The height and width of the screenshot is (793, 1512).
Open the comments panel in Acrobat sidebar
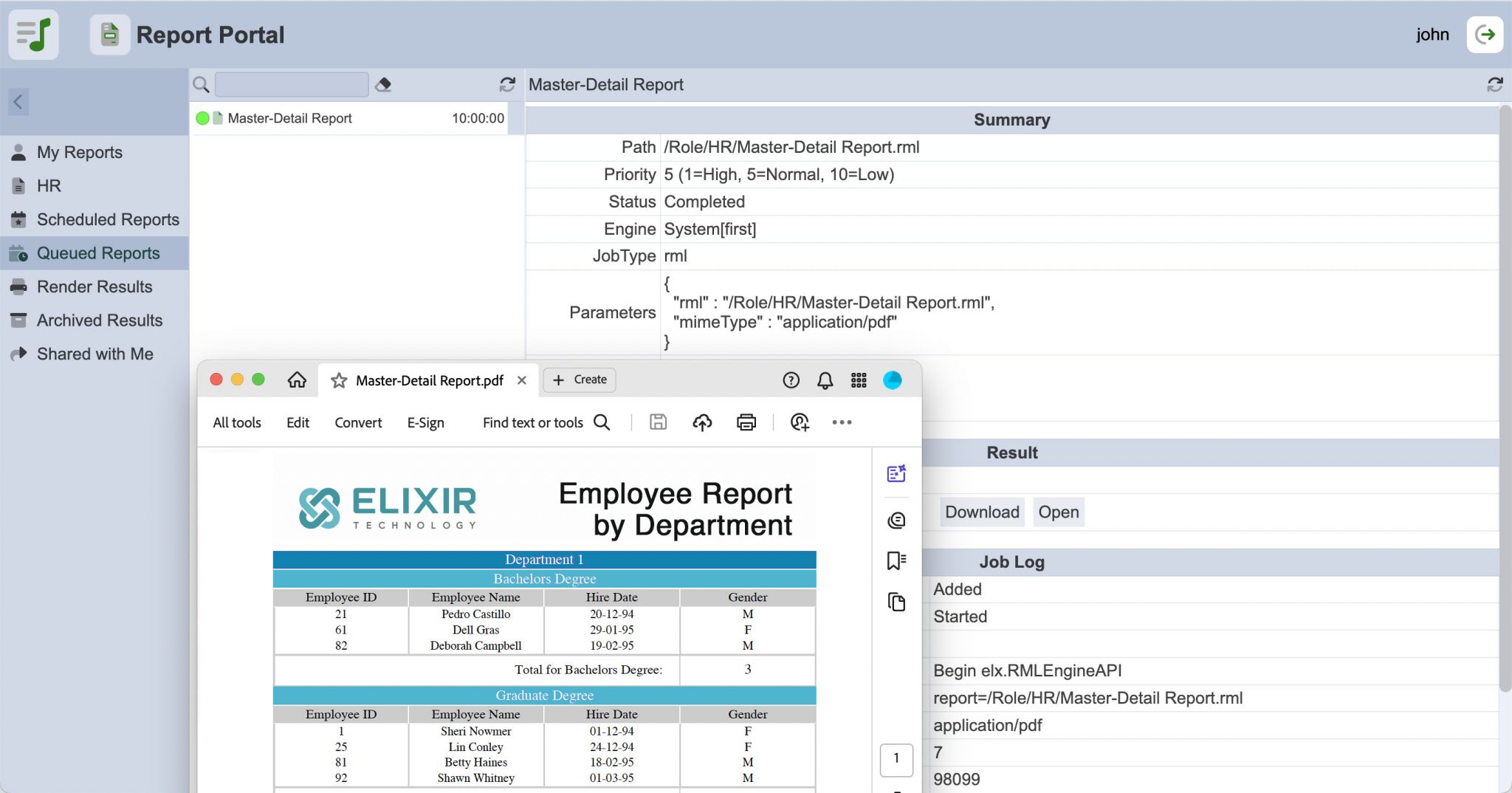pos(897,519)
